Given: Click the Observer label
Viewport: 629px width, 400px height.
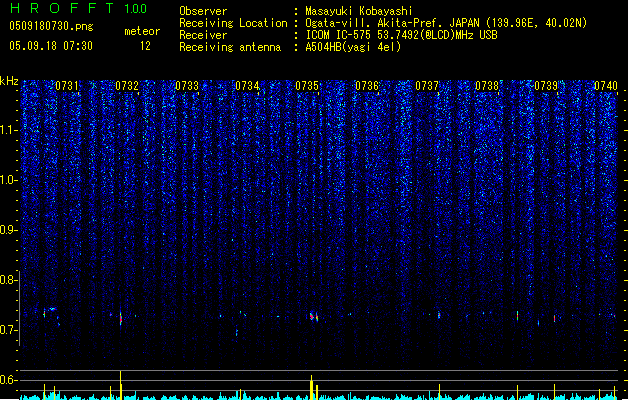Looking at the screenshot, I should [x=203, y=11].
